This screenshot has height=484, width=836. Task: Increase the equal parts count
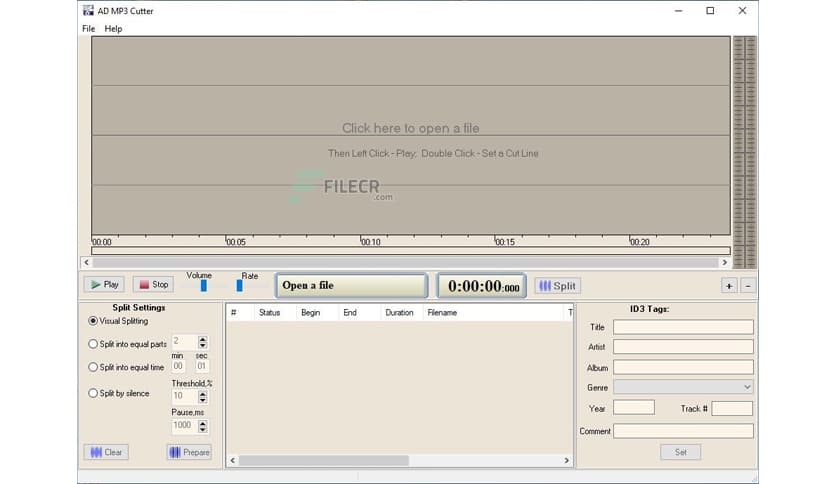coord(203,338)
